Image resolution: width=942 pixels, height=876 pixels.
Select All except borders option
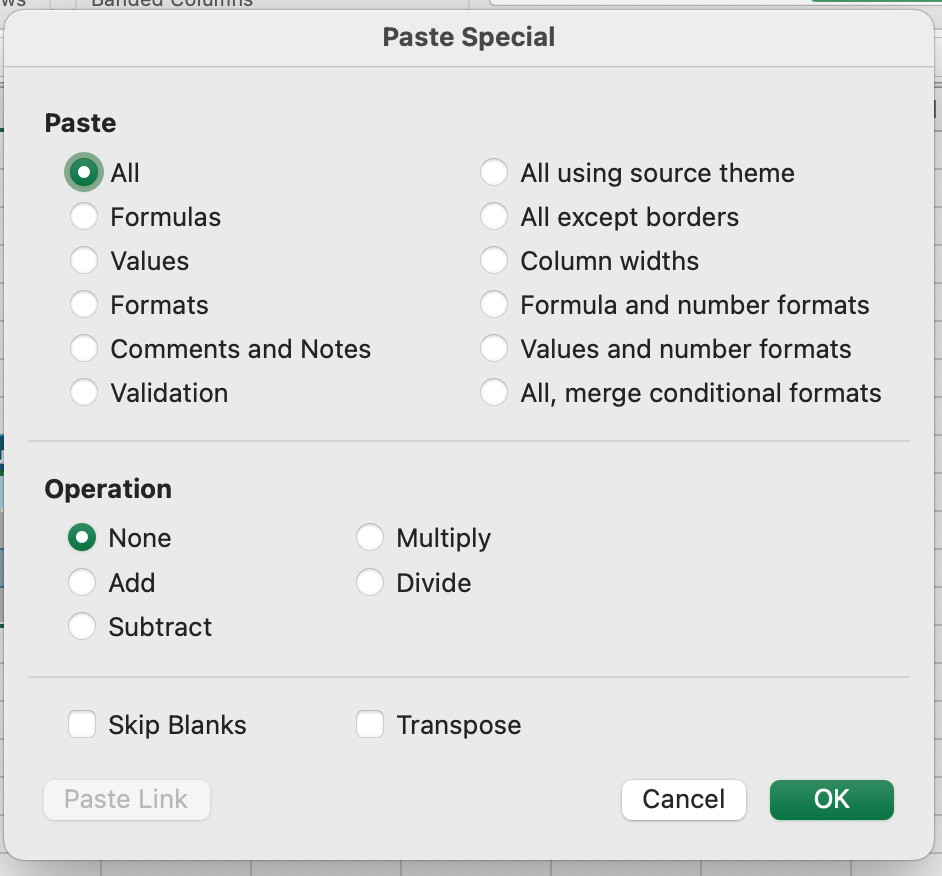point(494,217)
